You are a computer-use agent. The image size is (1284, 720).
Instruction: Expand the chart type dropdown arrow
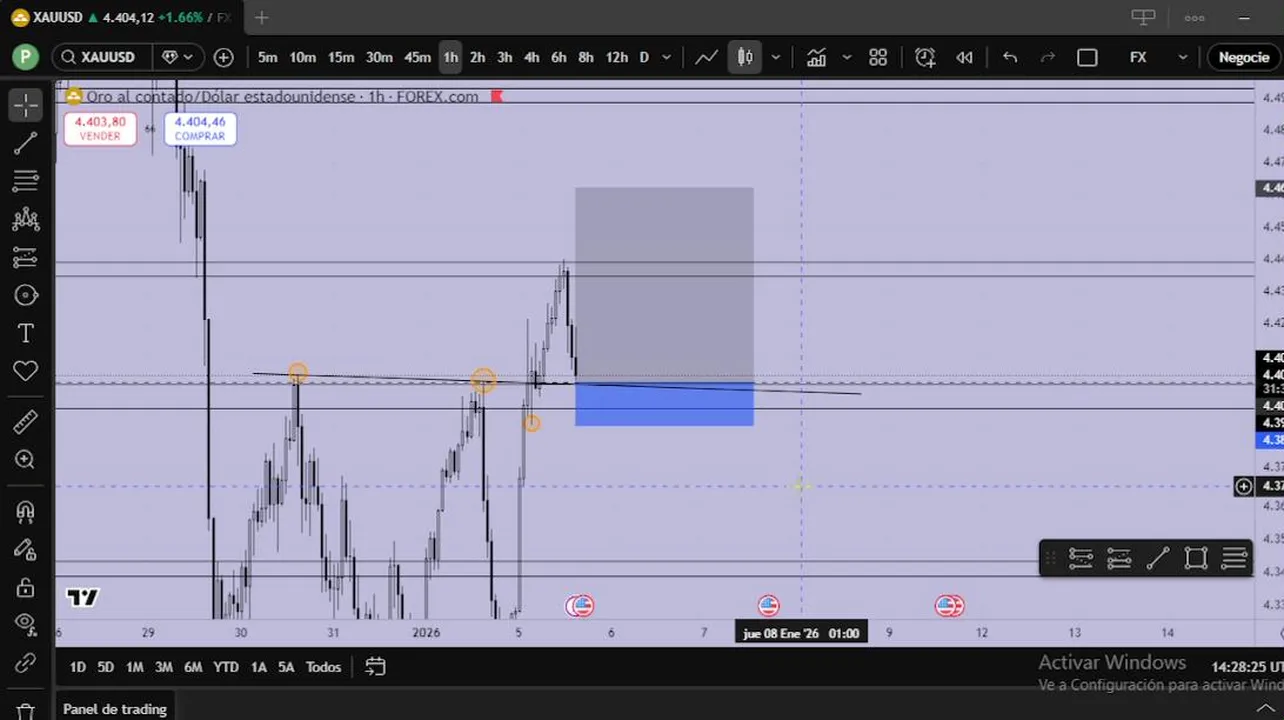point(775,57)
